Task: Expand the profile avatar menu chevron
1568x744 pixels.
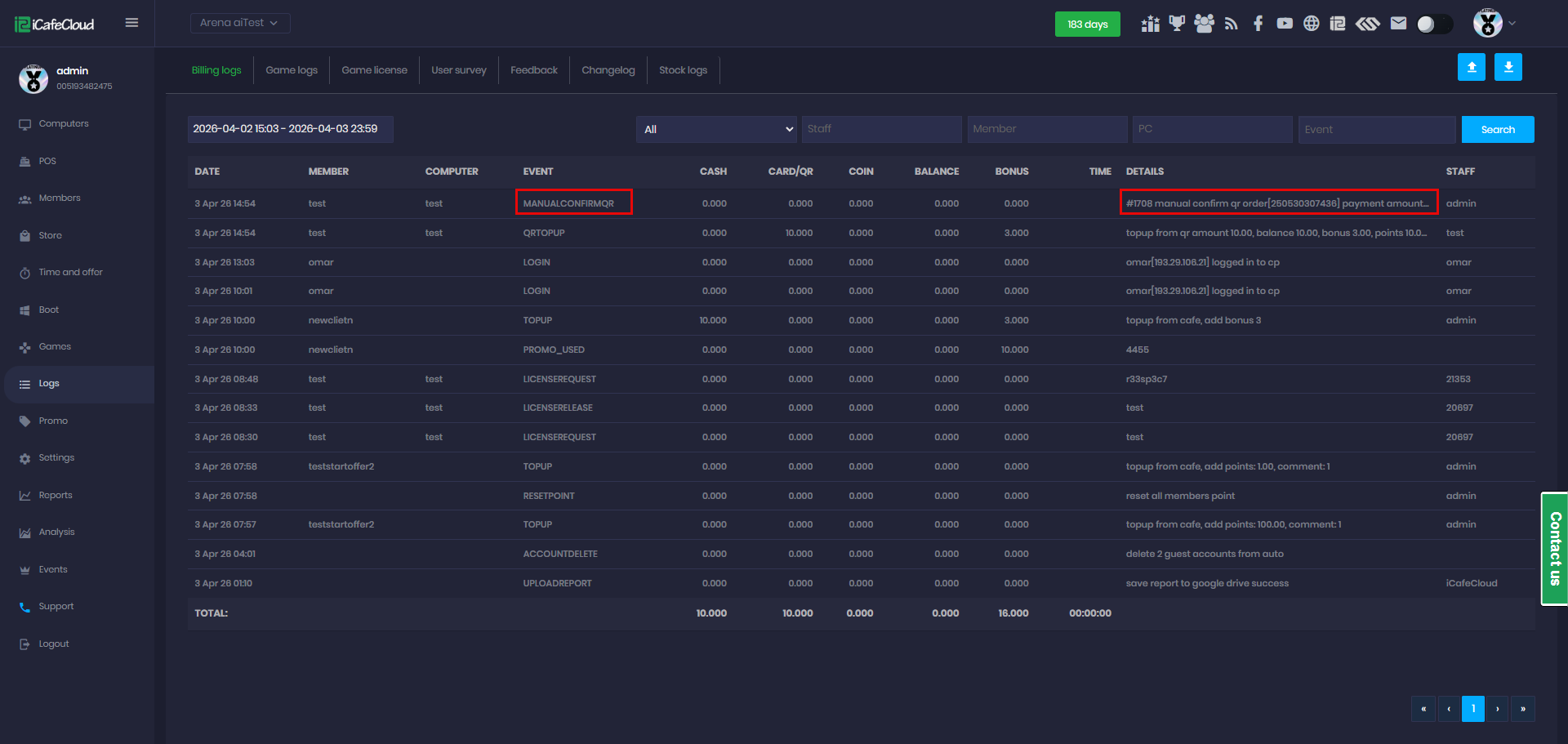Action: point(1512,24)
